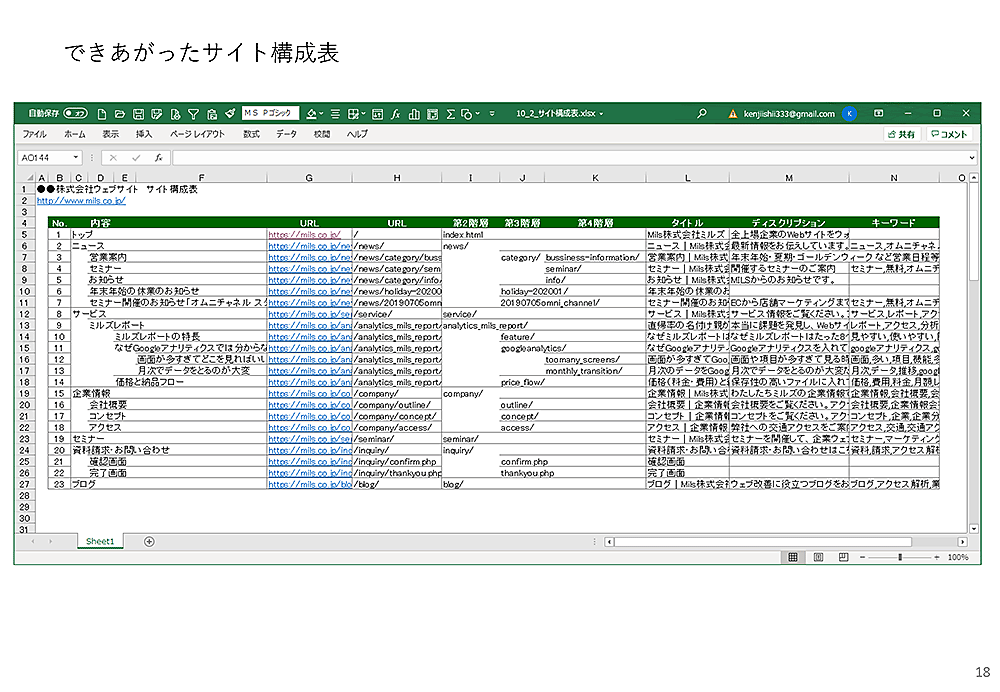Click the 共有 share button
Screen dimensions: 1000x692
(901, 134)
